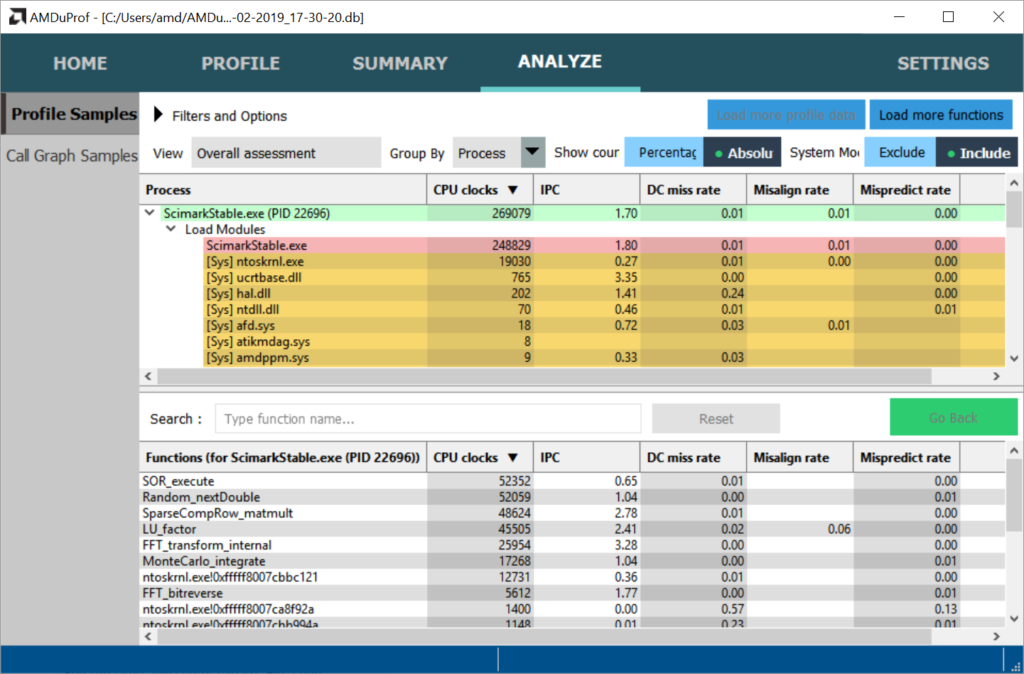Image resolution: width=1024 pixels, height=674 pixels.
Task: Collapse the Load Modules tree node
Action: [171, 229]
